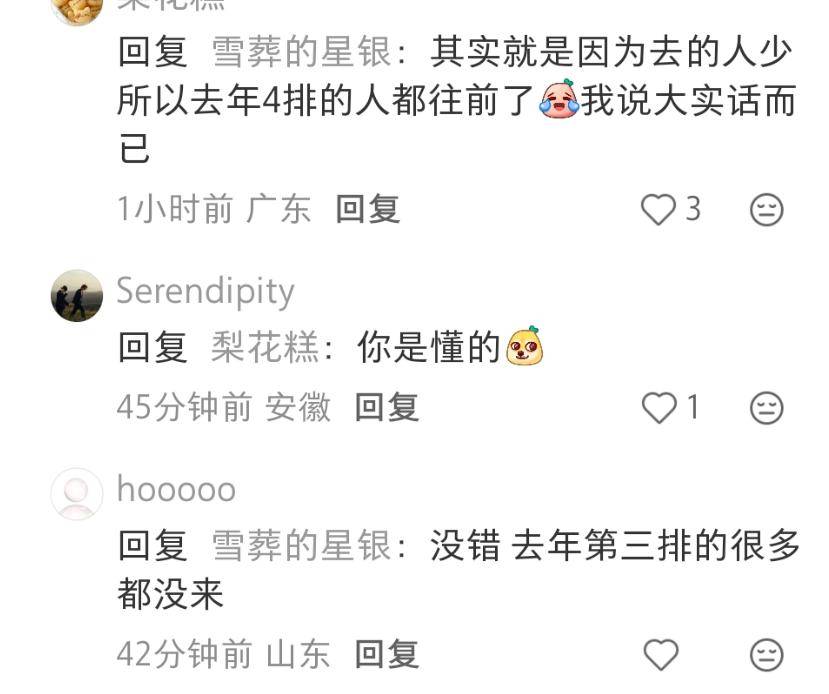The image size is (829, 694).
Task: Open 梨花糕 mention in Serendipity's reply
Action: (x=265, y=347)
